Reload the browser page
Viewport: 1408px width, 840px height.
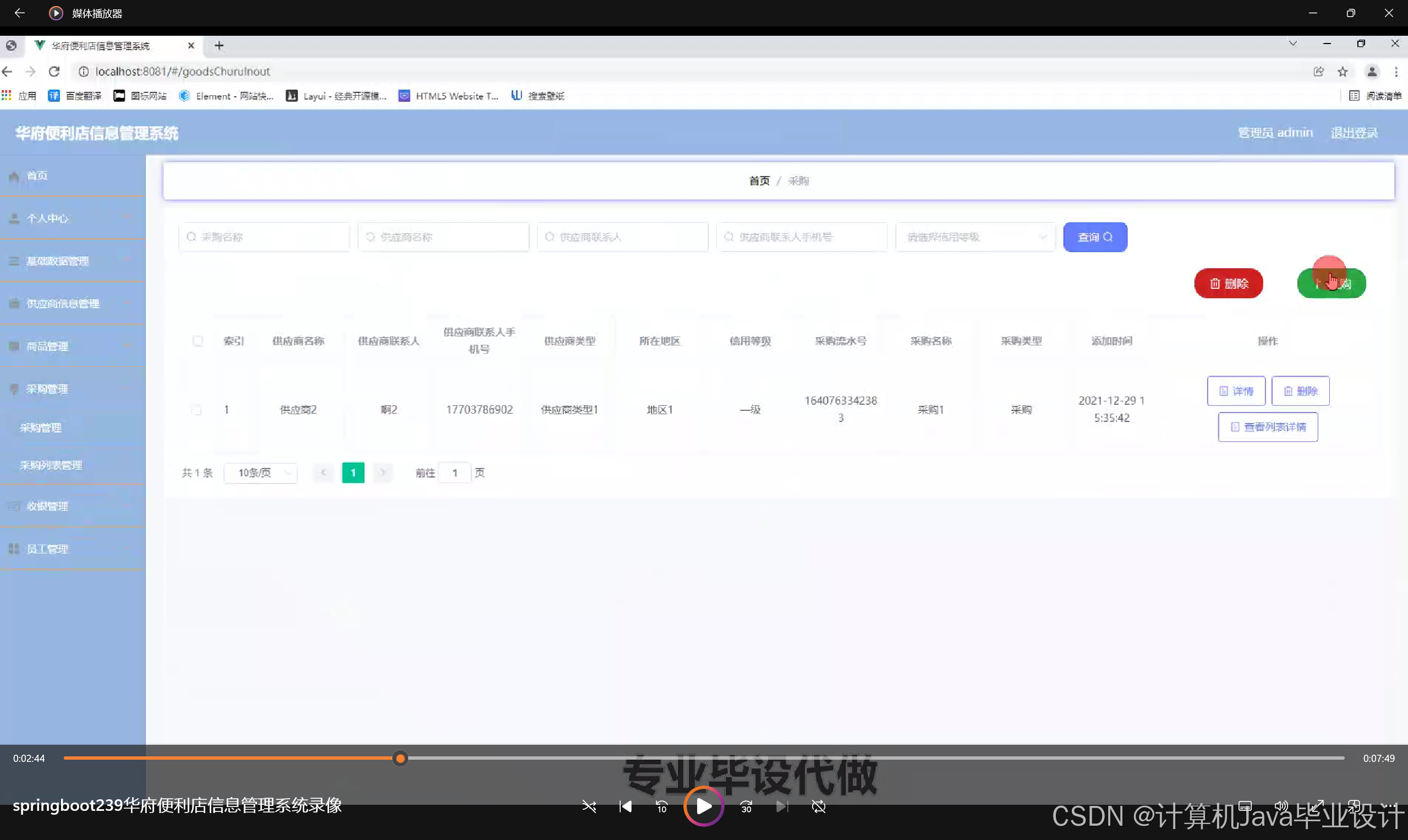54,72
